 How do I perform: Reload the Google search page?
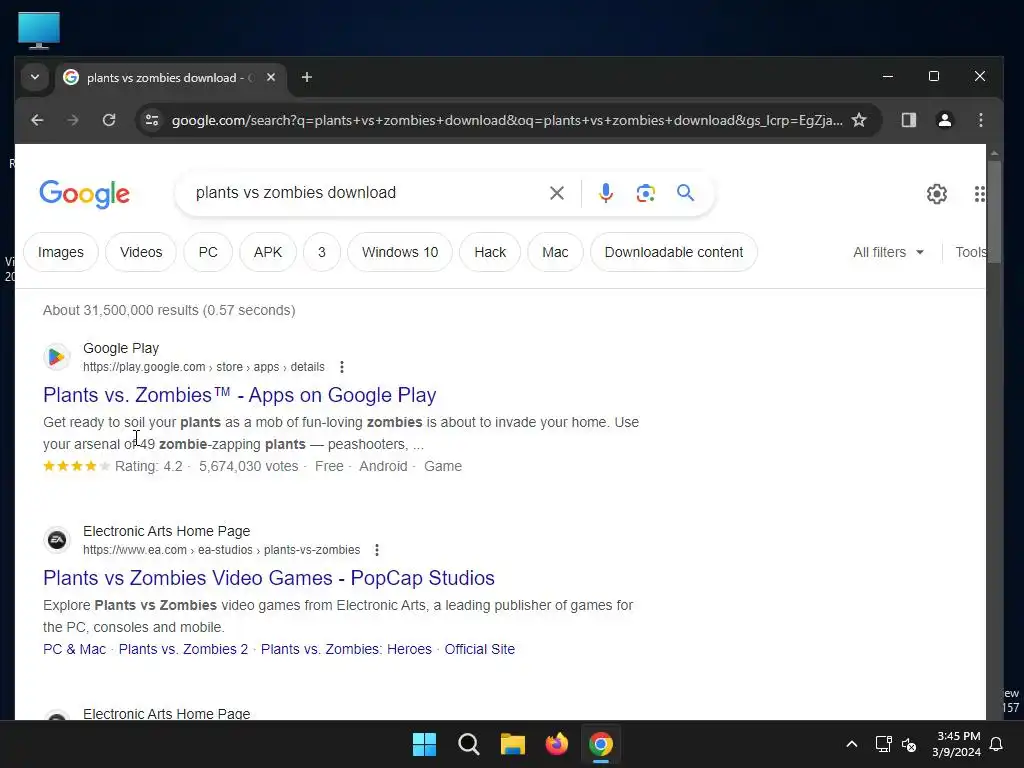point(109,120)
